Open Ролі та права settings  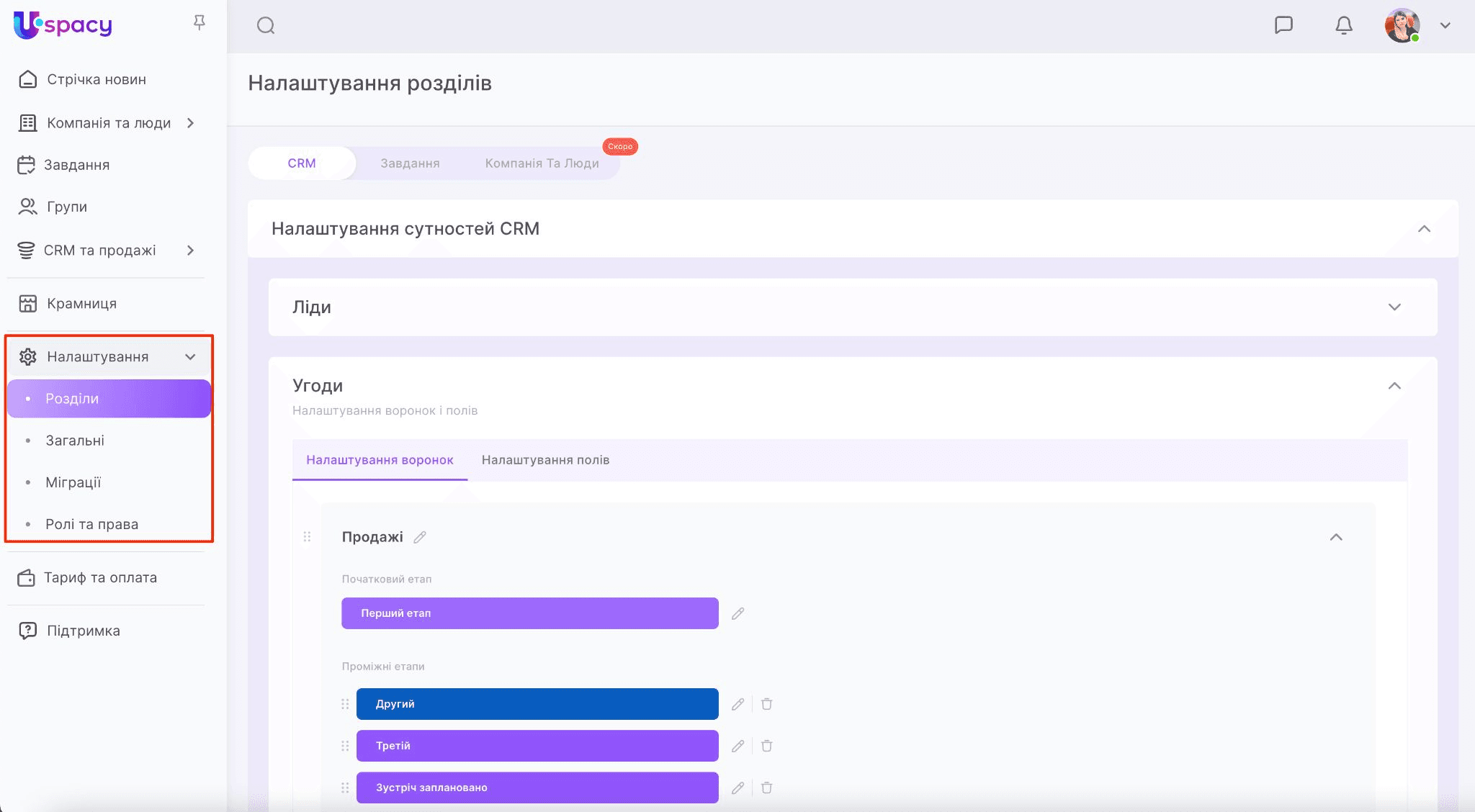pyautogui.click(x=91, y=524)
